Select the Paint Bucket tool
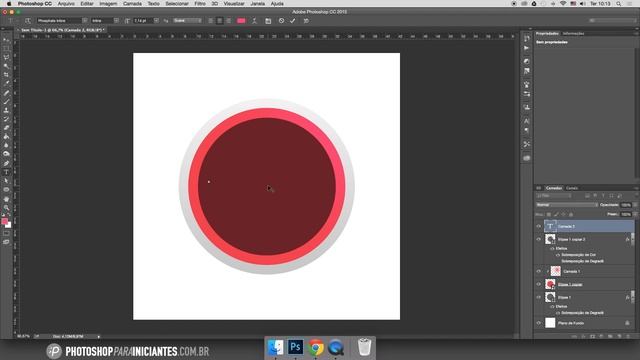This screenshot has width=640, height=360. click(6, 136)
